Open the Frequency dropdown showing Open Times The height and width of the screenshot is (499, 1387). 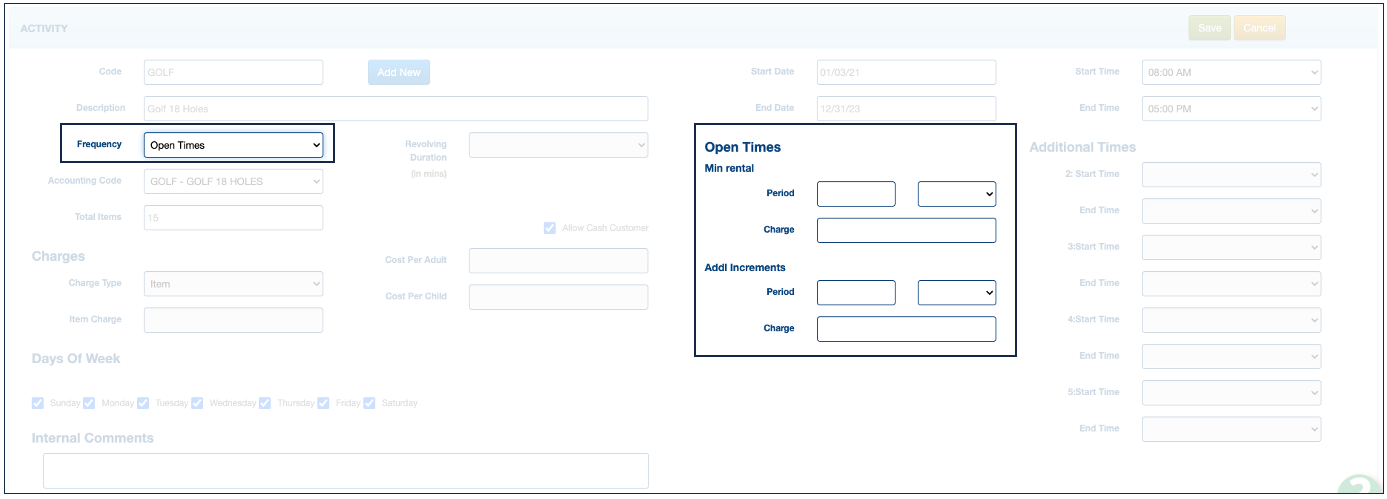(x=233, y=145)
